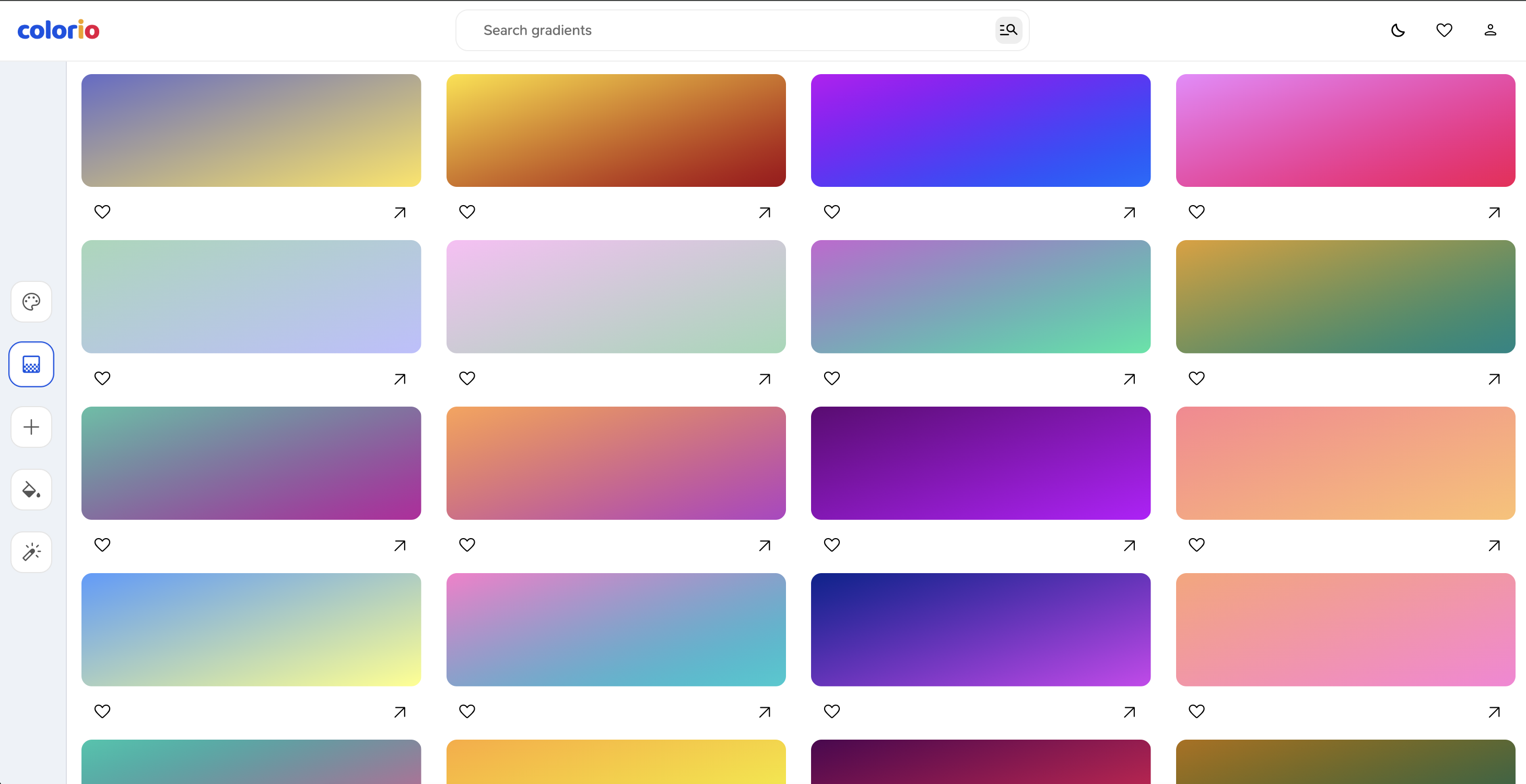Expand the orange-to-teal gradient with arrow icon
Image resolution: width=1526 pixels, height=784 pixels.
pos(1494,379)
